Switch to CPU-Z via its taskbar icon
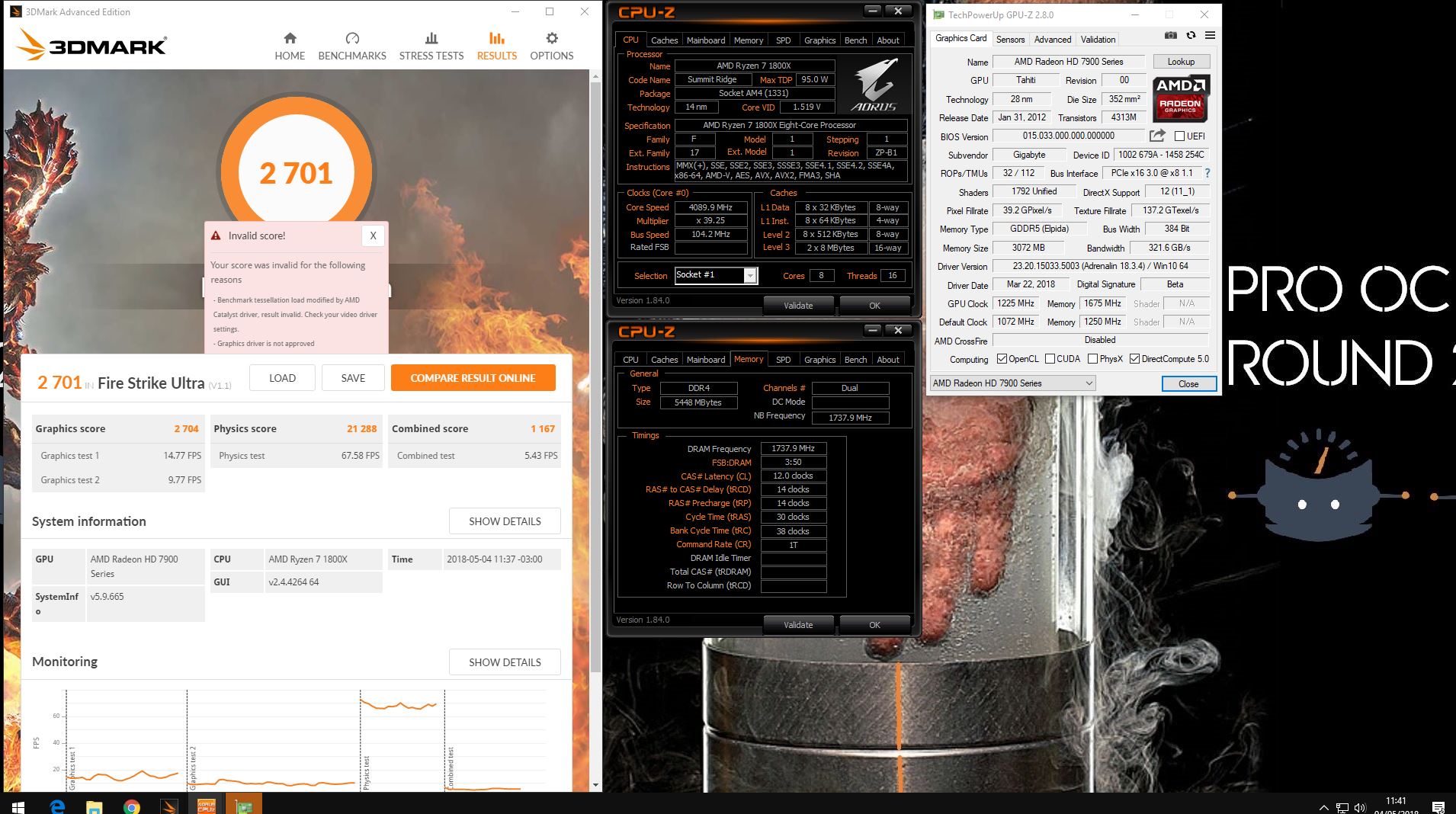The height and width of the screenshot is (814, 1456). [x=206, y=805]
